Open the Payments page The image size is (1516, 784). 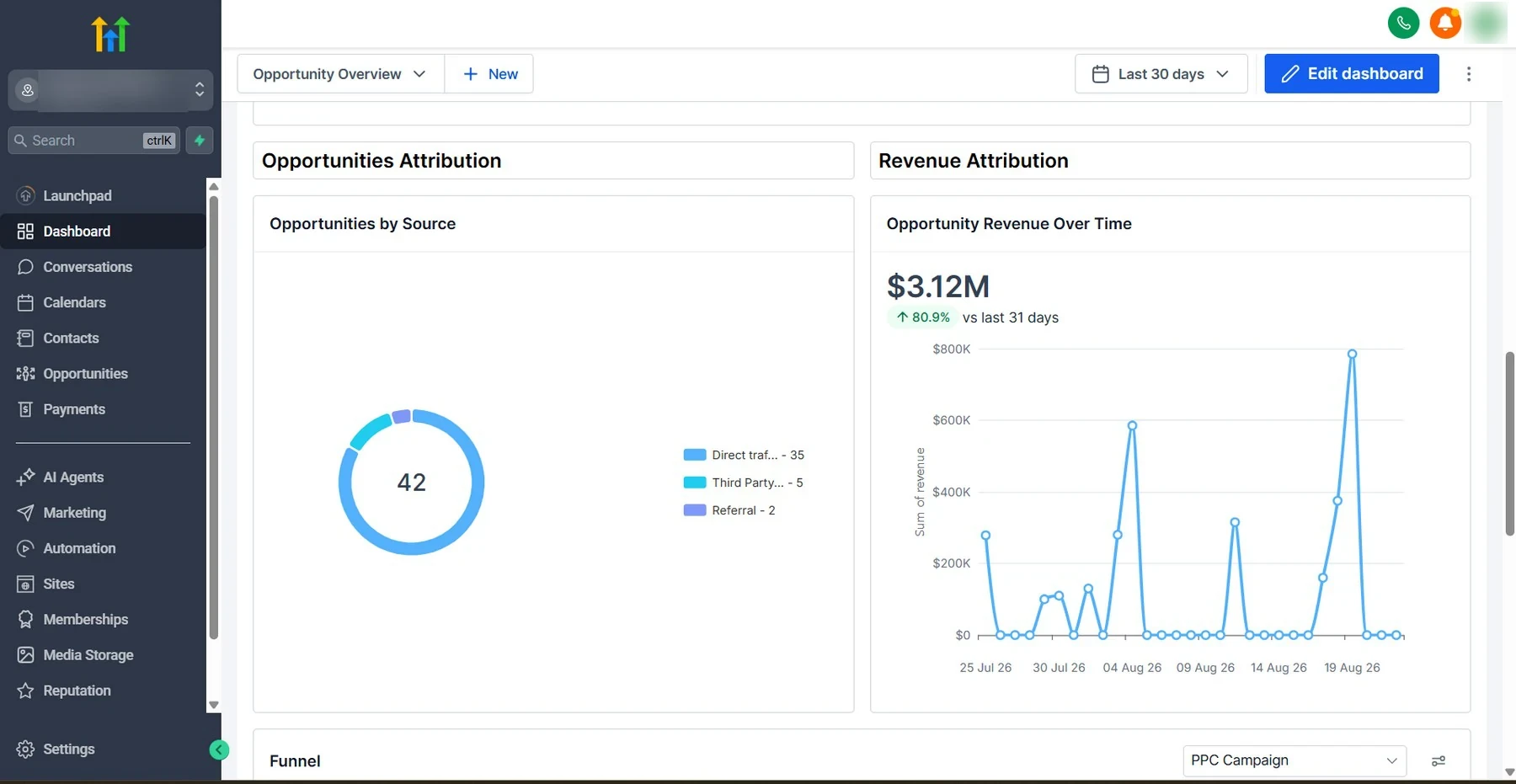103,409
